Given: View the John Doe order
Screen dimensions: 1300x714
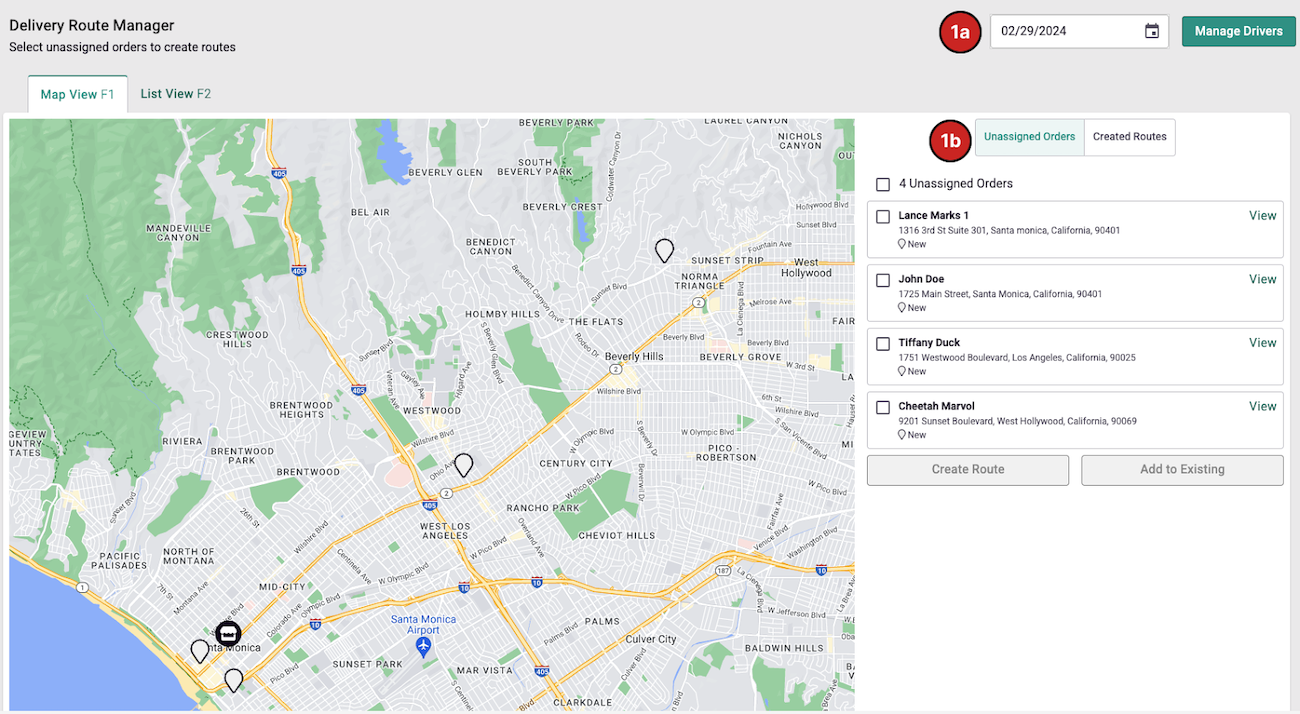Looking at the screenshot, I should 1263,280.
